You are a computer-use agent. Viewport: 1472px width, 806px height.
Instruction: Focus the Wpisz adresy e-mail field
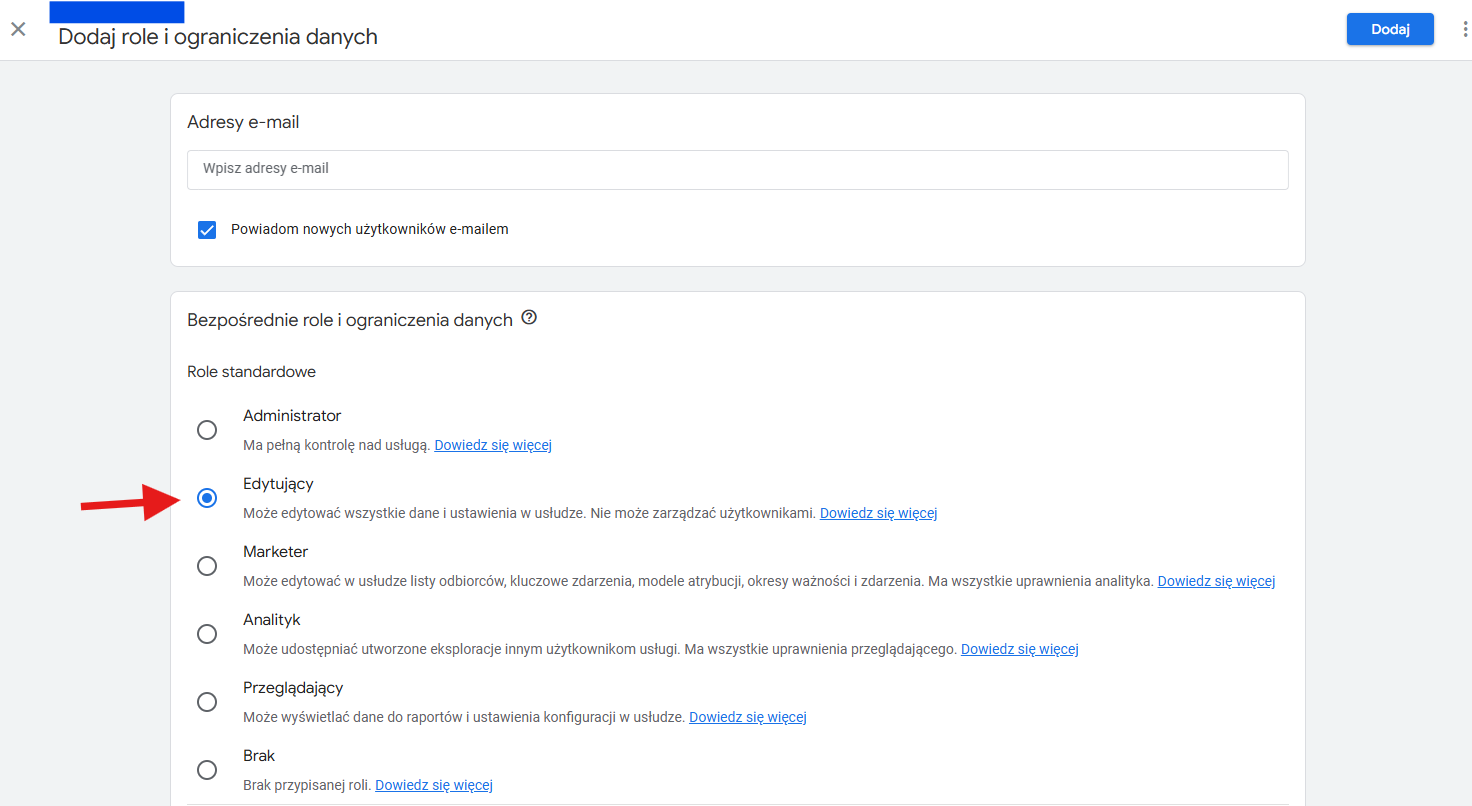(x=737, y=169)
